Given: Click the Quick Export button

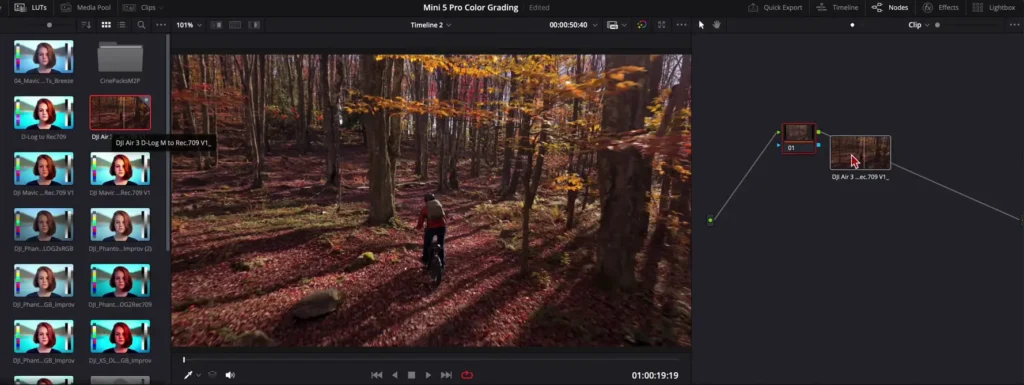Looking at the screenshot, I should coord(775,8).
